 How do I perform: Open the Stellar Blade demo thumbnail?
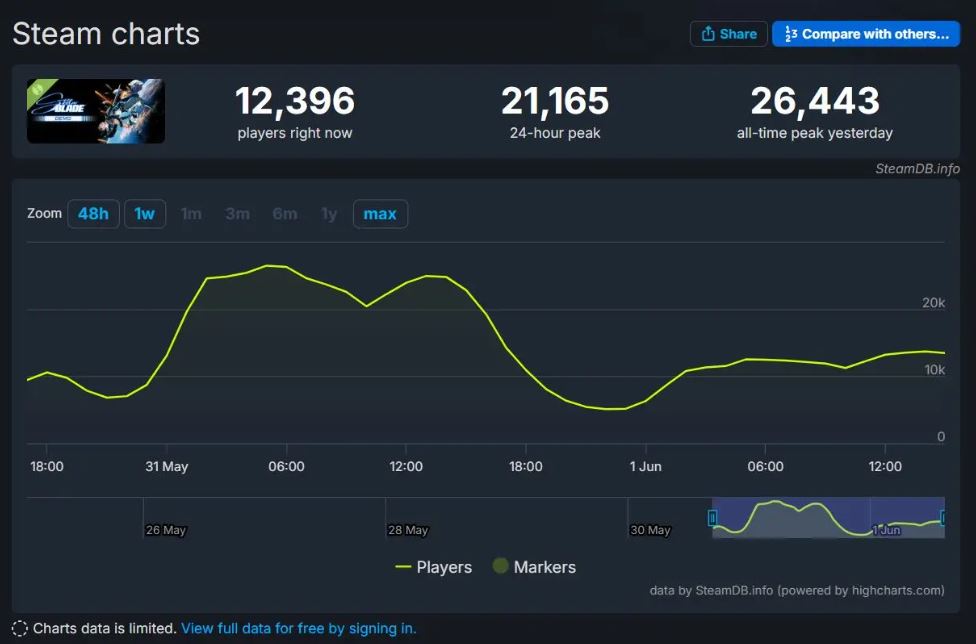click(x=96, y=111)
